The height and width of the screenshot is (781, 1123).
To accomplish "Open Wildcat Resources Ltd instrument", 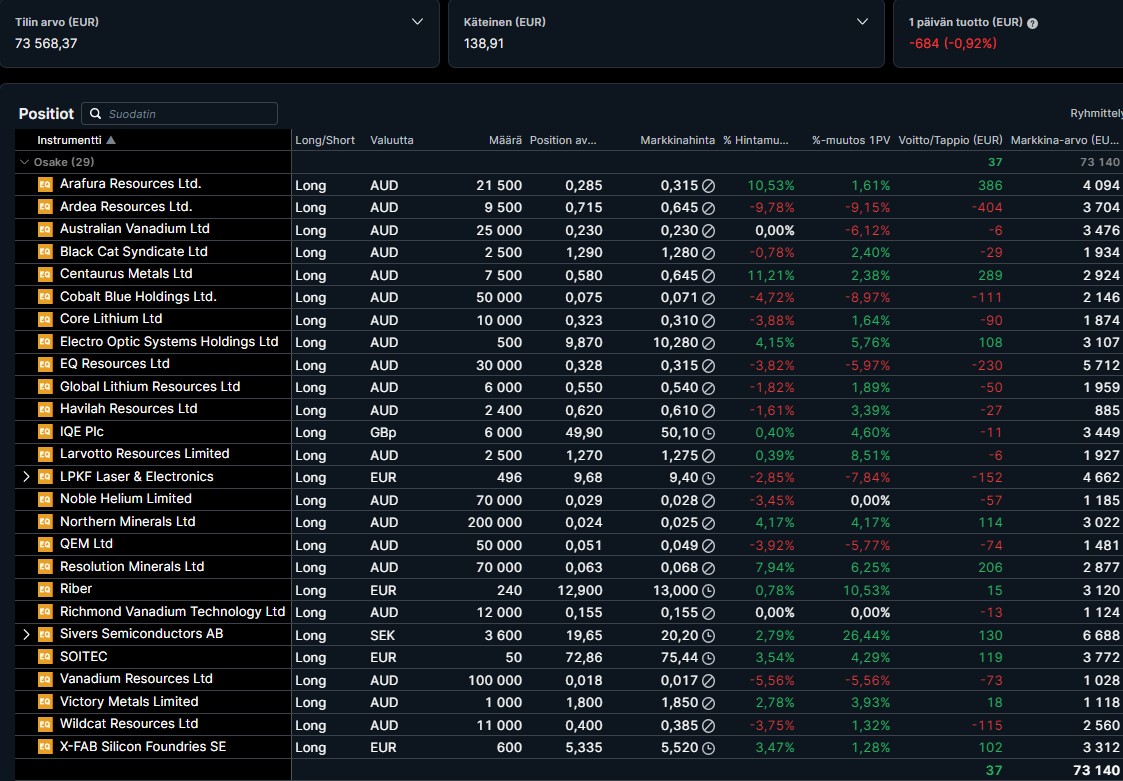I will coord(129,724).
